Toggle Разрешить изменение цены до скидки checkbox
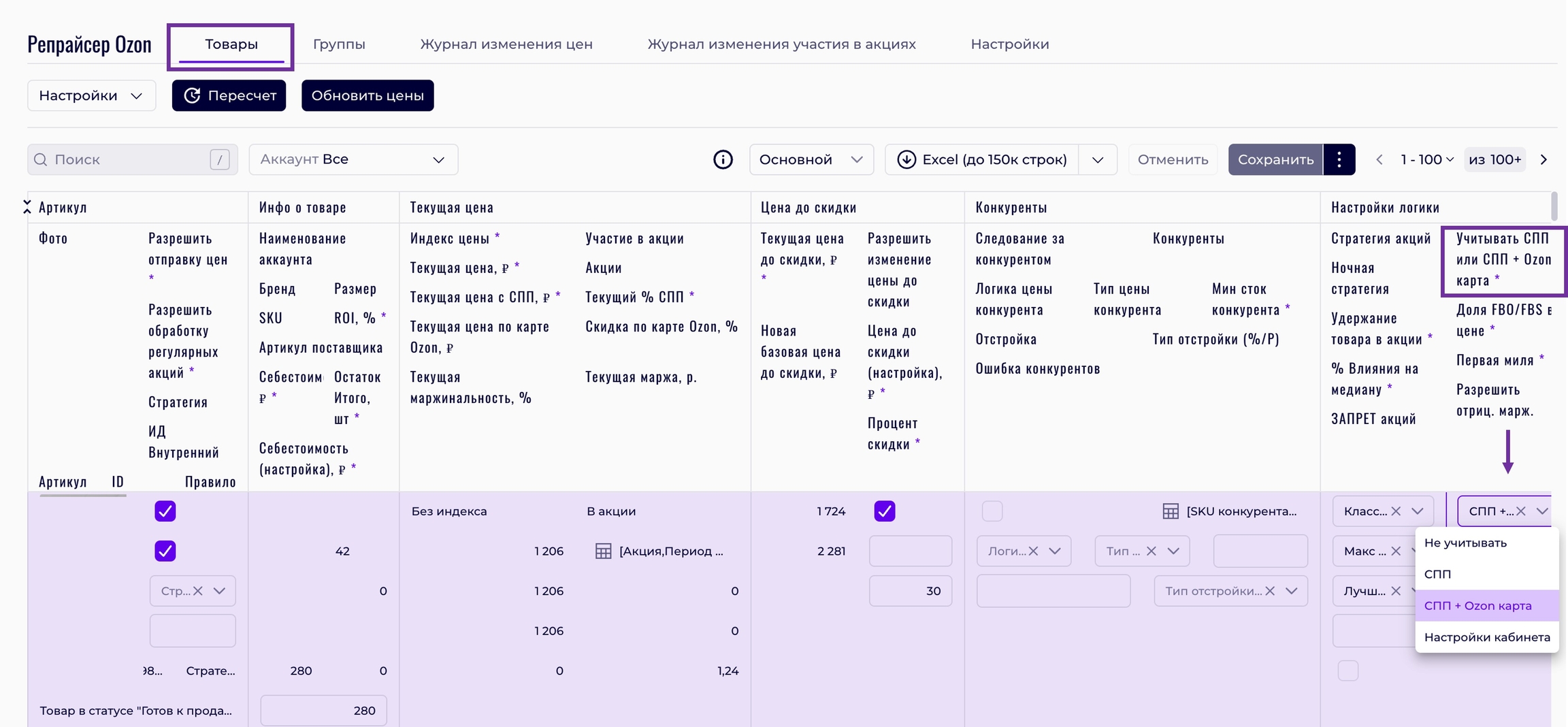 pos(885,511)
